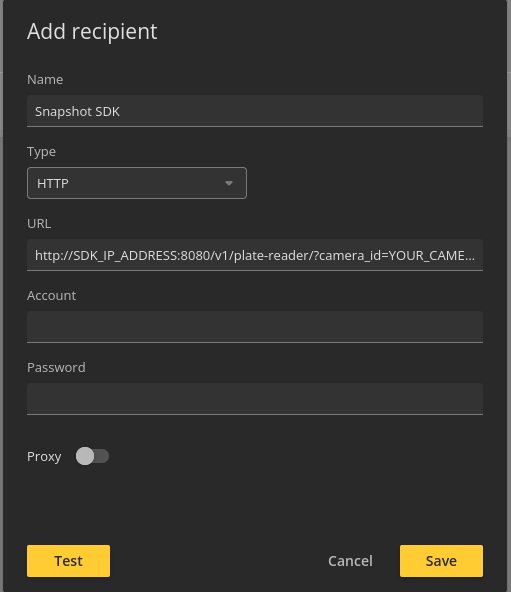Click the Password label
This screenshot has height=592, width=511.
click(x=56, y=367)
